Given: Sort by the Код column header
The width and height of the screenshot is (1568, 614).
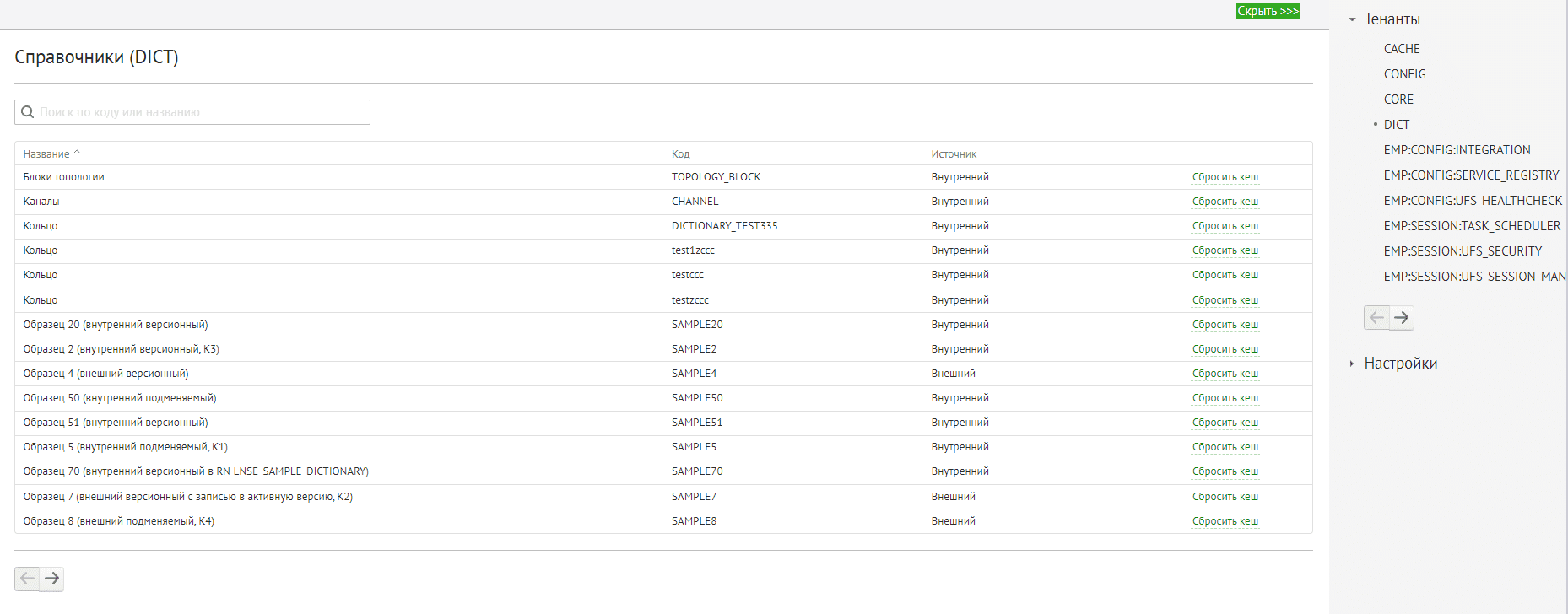Looking at the screenshot, I should [x=680, y=154].
